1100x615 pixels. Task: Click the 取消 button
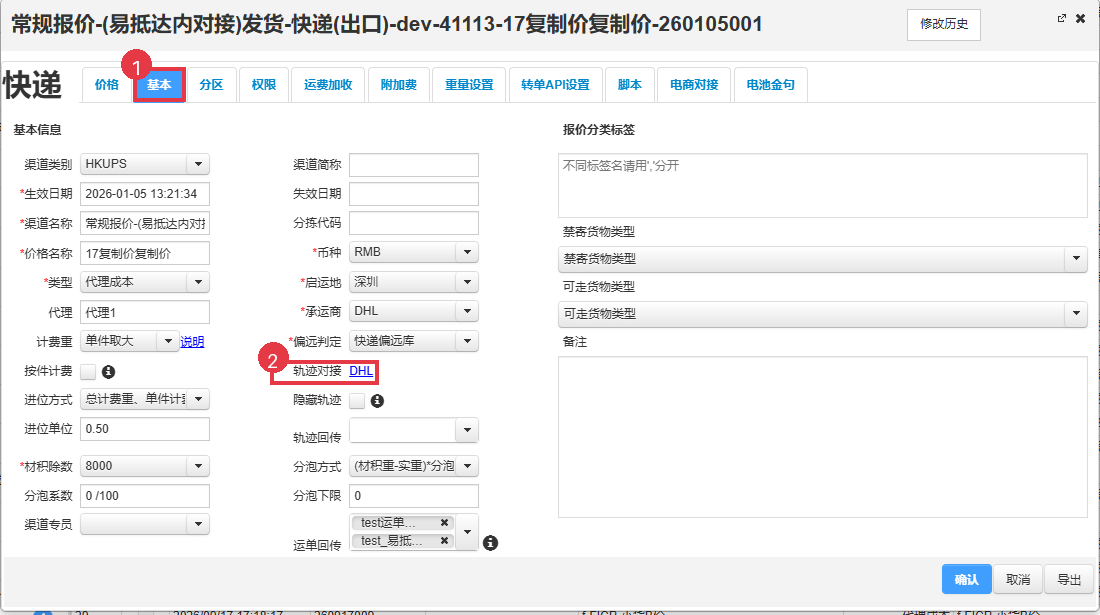click(x=1018, y=579)
